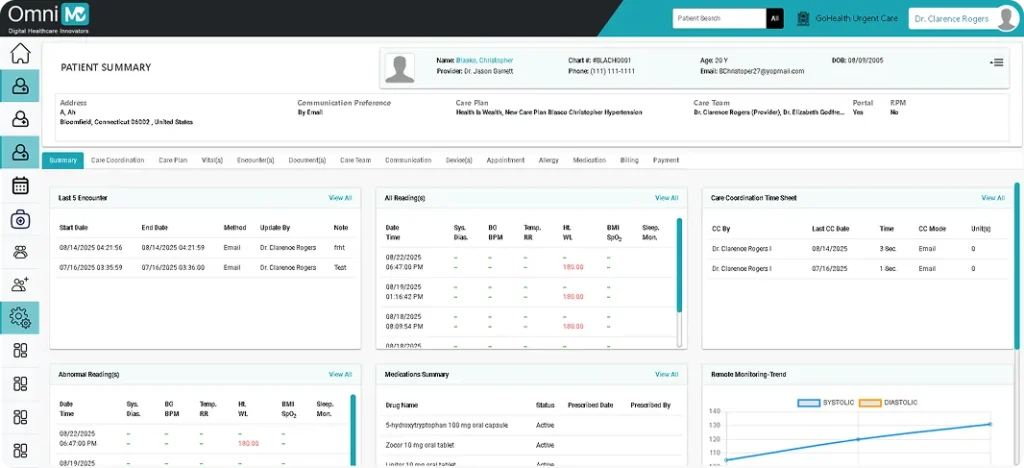Open the medical kit icon in sidebar
This screenshot has width=1024, height=468.
point(20,219)
